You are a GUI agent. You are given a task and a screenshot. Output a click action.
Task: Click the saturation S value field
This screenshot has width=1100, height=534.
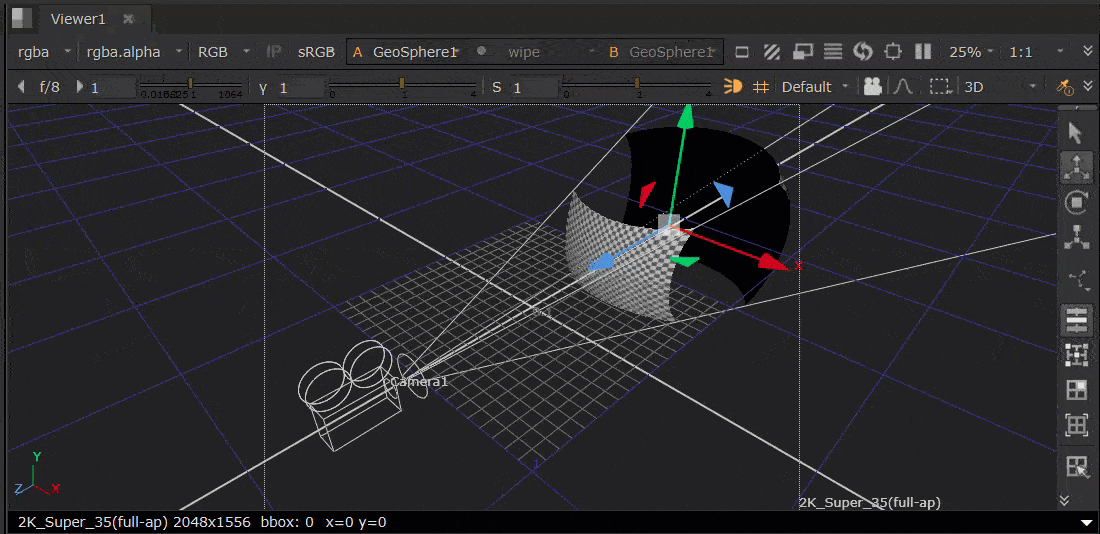click(x=532, y=87)
